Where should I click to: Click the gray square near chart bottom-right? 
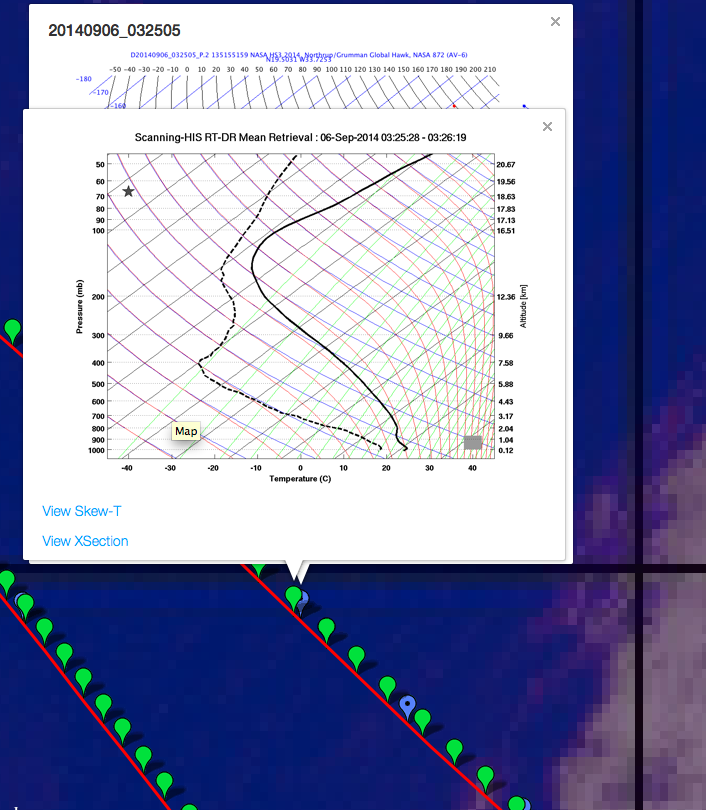[x=473, y=442]
